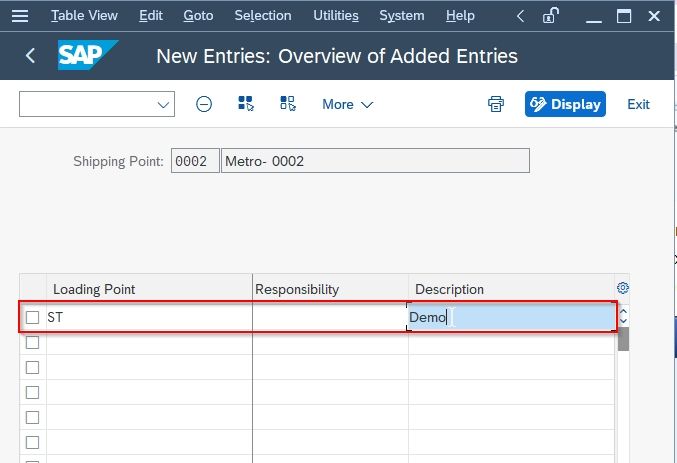Click the printer icon
677x463 pixels.
pyautogui.click(x=496, y=104)
